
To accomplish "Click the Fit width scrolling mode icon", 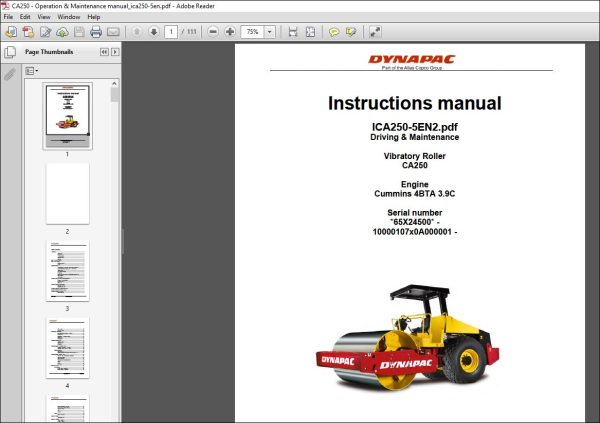I will 293,32.
